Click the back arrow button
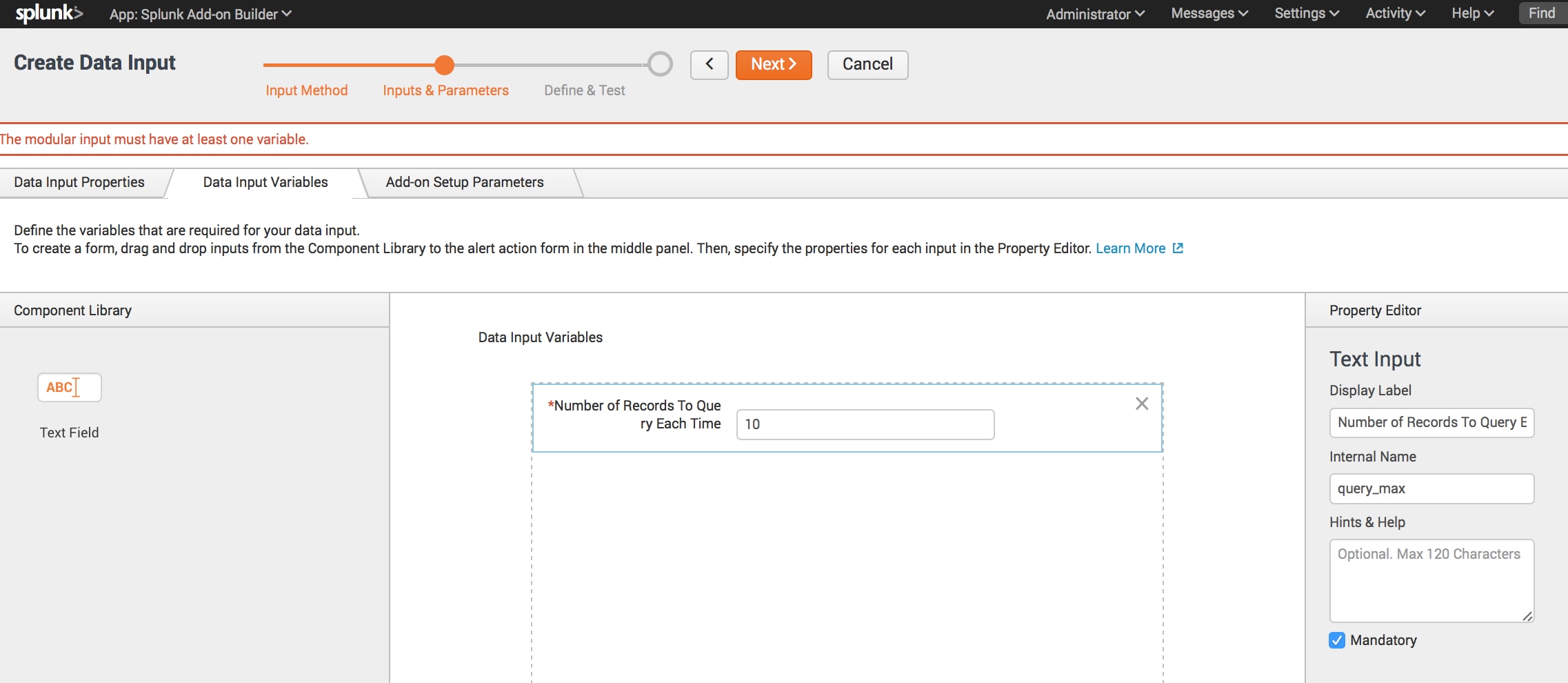This screenshot has width=1568, height=683. pyautogui.click(x=709, y=65)
